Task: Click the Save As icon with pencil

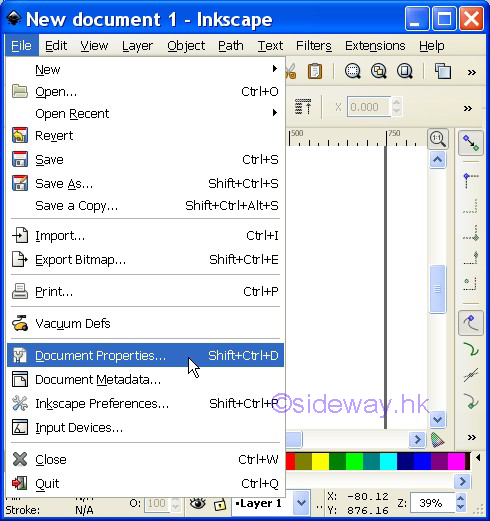Action: coord(20,183)
